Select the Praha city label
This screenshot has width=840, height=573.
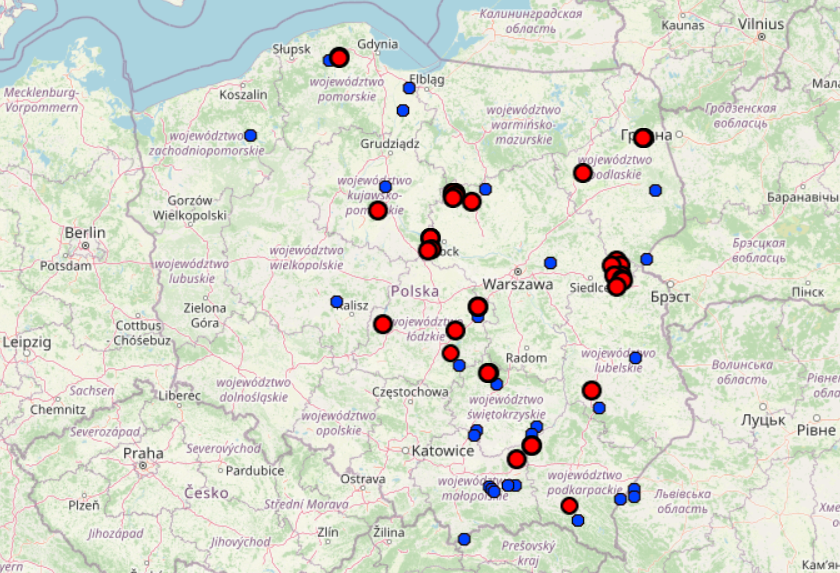[143, 453]
